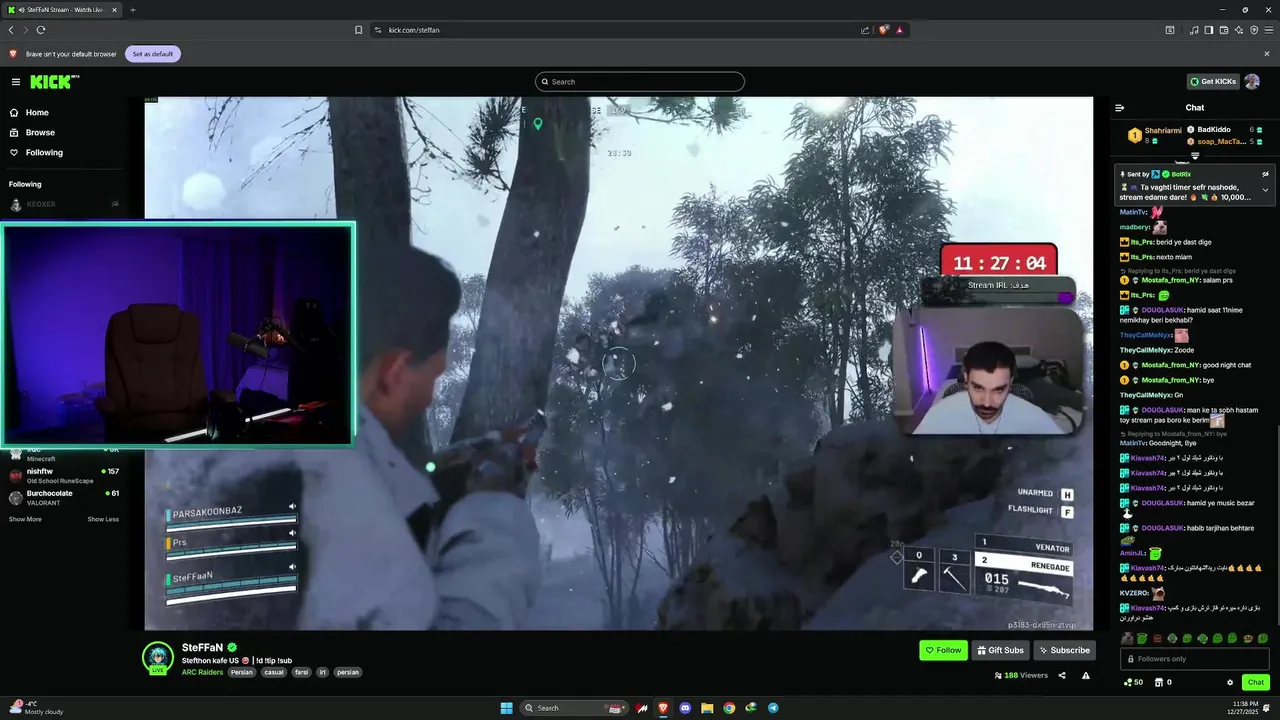Click Show Less in sidebar

click(x=103, y=519)
